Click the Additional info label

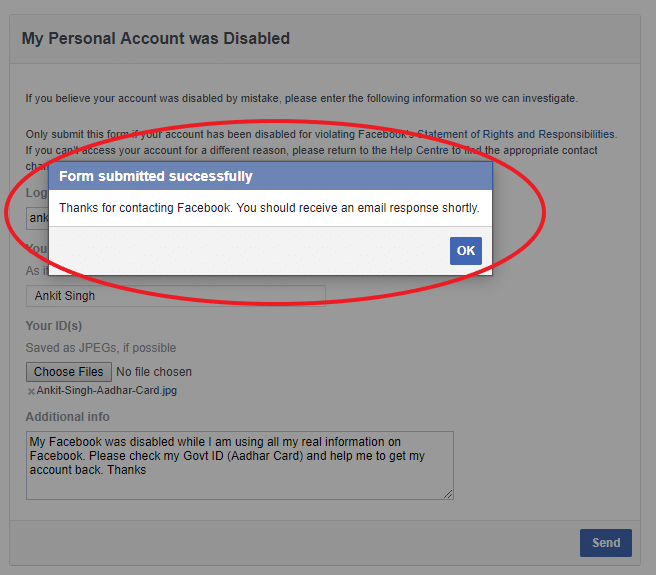(67, 417)
